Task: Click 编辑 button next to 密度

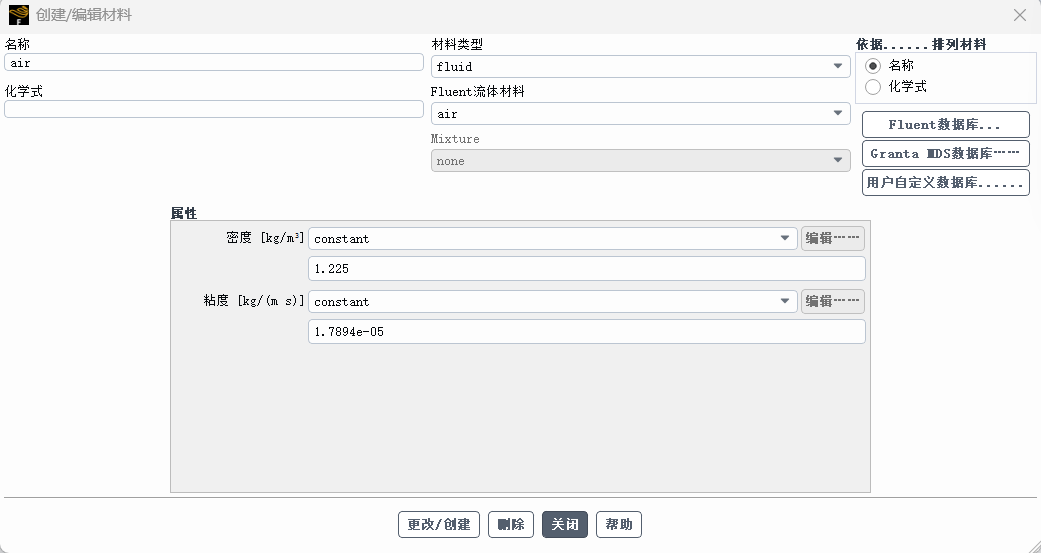Action: (833, 238)
